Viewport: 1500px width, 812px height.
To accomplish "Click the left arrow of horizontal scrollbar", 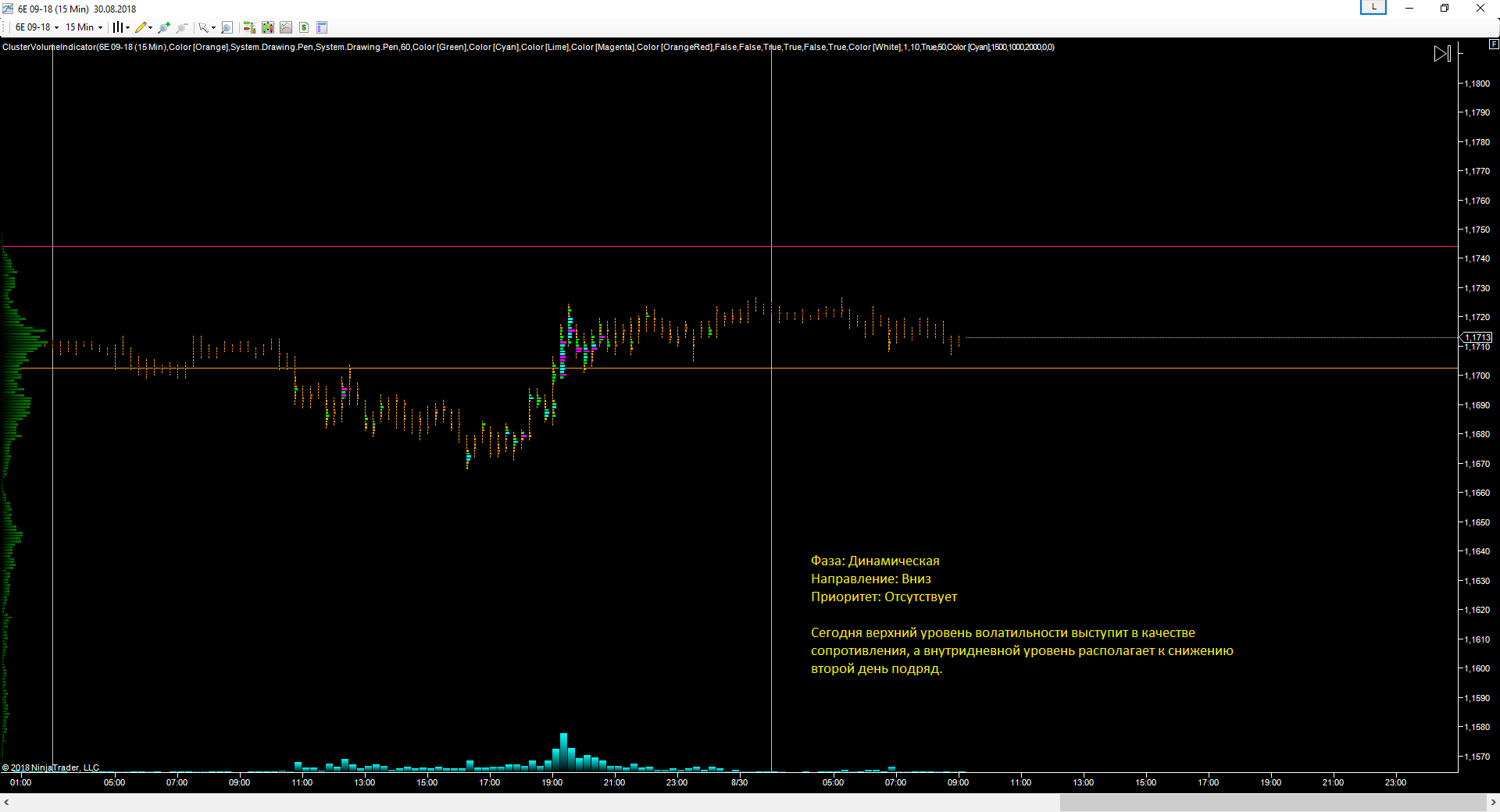I will (x=6, y=802).
